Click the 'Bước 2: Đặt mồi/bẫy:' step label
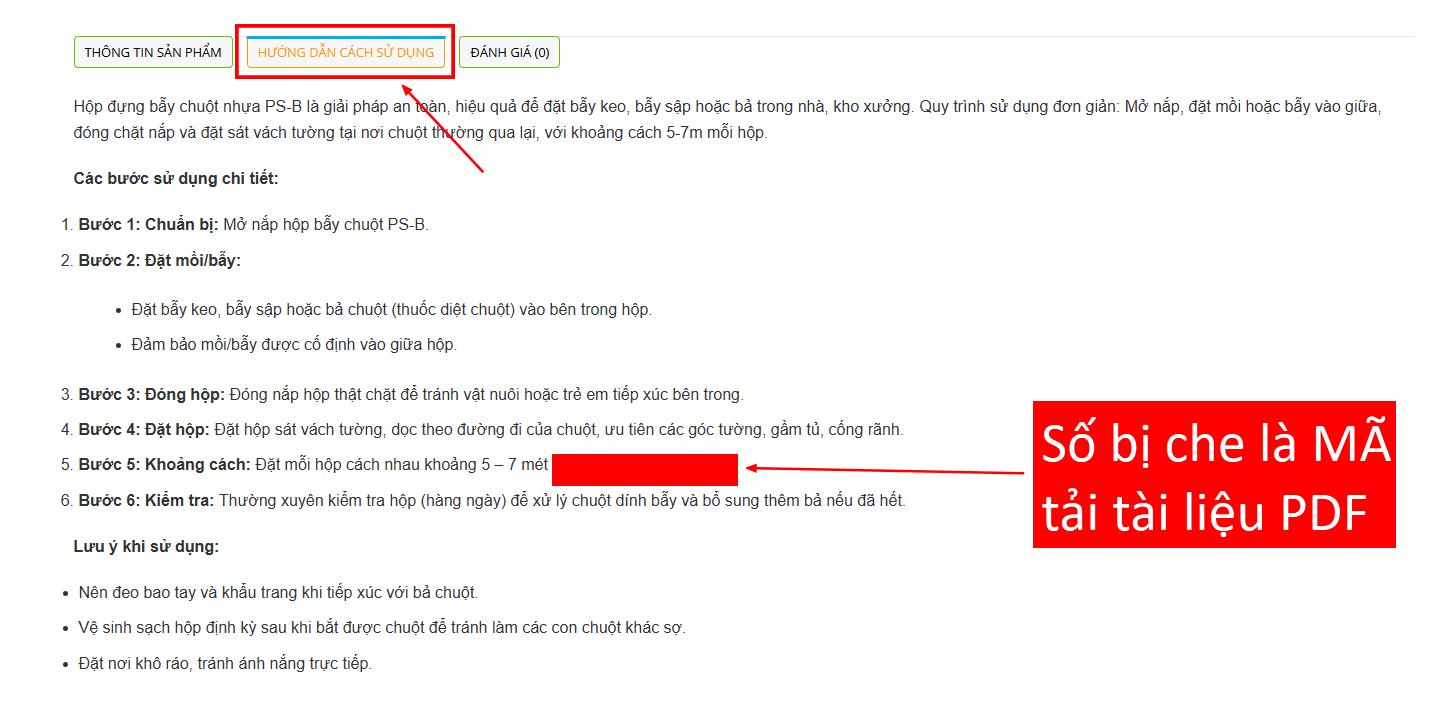The height and width of the screenshot is (701, 1451). [160, 260]
